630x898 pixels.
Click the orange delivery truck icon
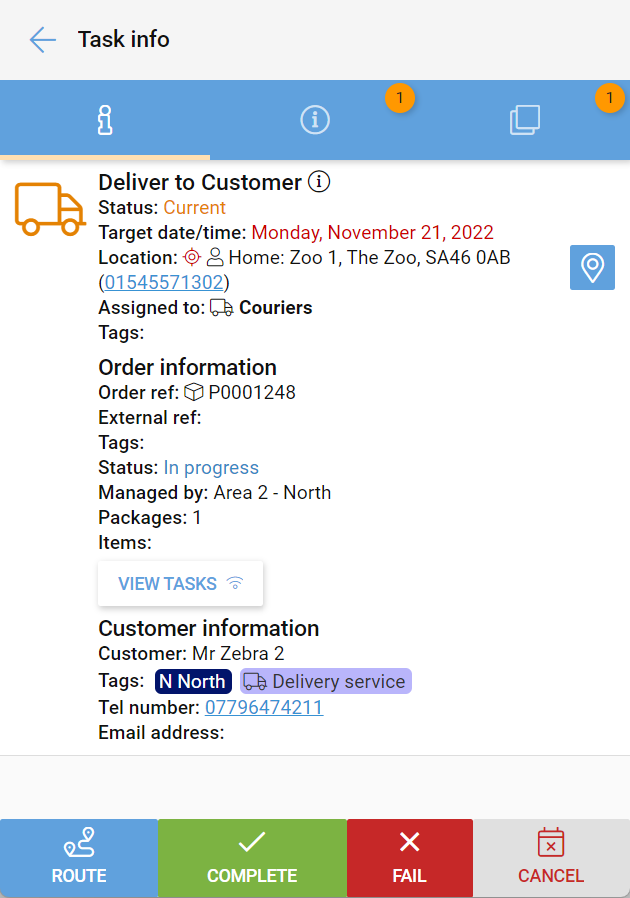(50, 209)
